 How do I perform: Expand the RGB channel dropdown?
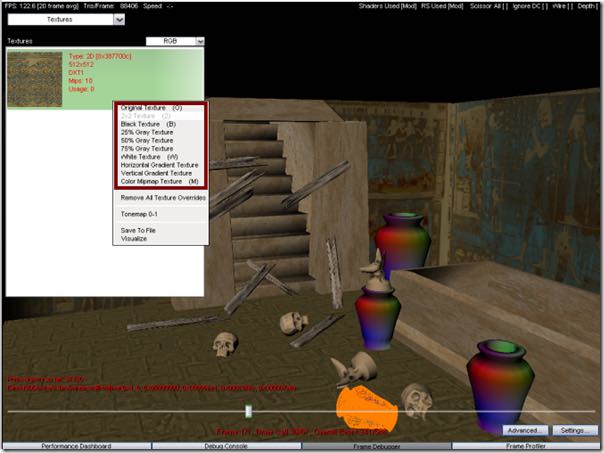click(175, 41)
